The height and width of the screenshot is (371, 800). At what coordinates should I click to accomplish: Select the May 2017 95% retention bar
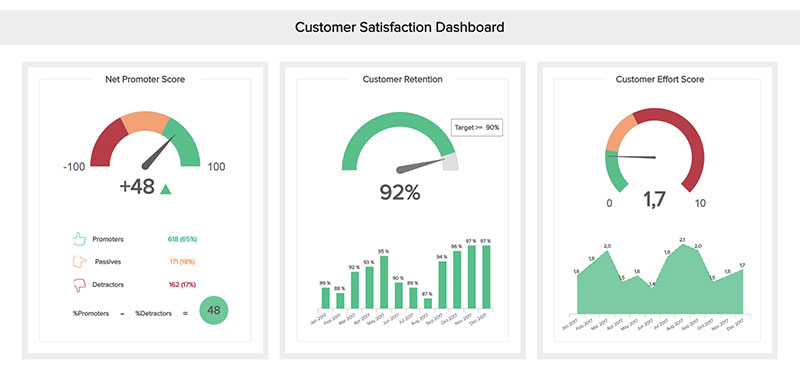click(x=384, y=282)
